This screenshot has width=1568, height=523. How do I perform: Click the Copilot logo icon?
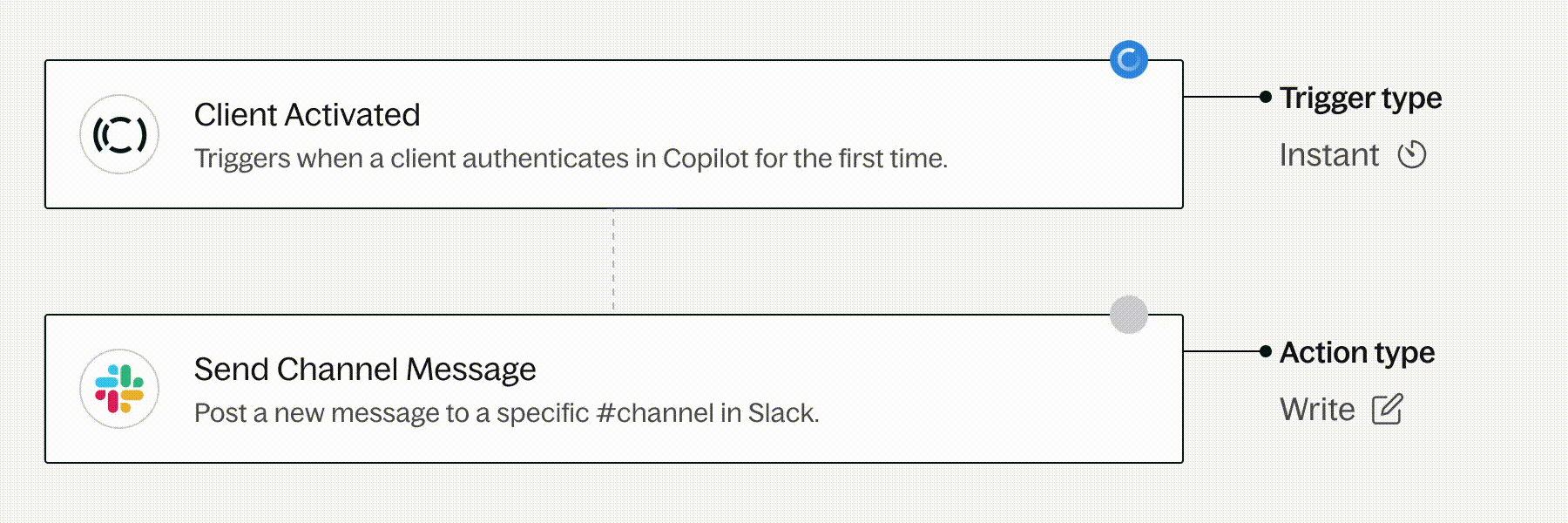pos(119,134)
